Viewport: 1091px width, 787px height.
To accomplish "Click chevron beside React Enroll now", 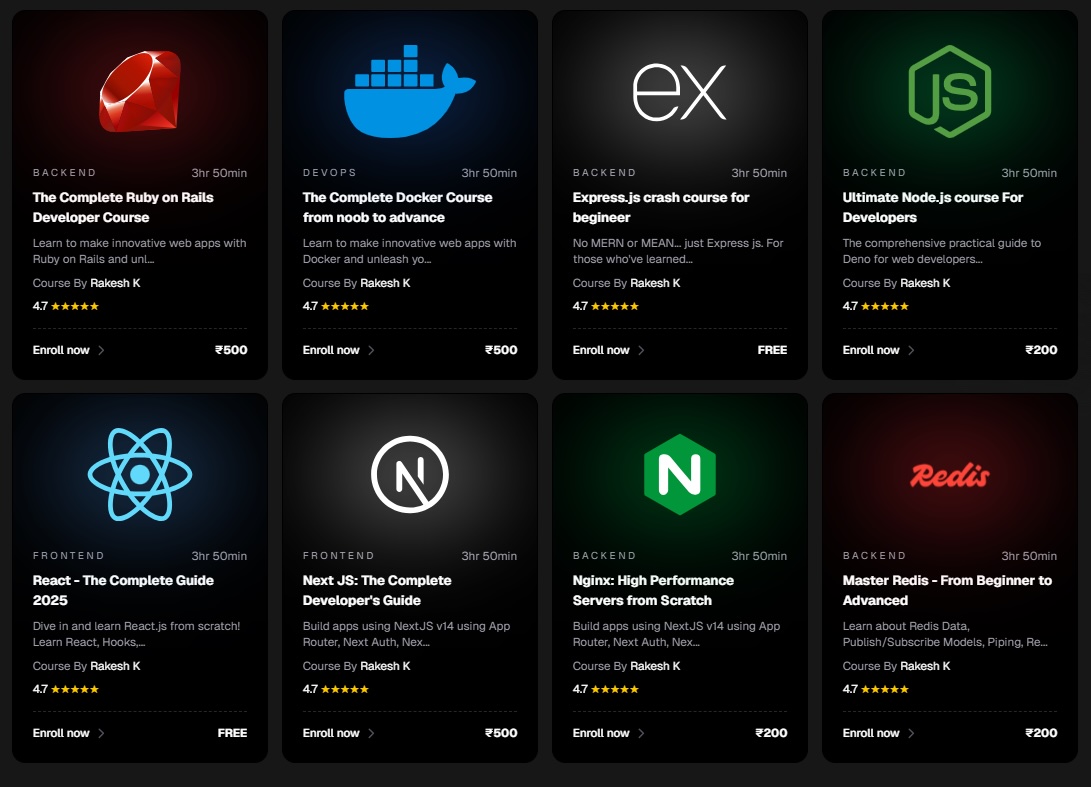I will click(x=101, y=733).
